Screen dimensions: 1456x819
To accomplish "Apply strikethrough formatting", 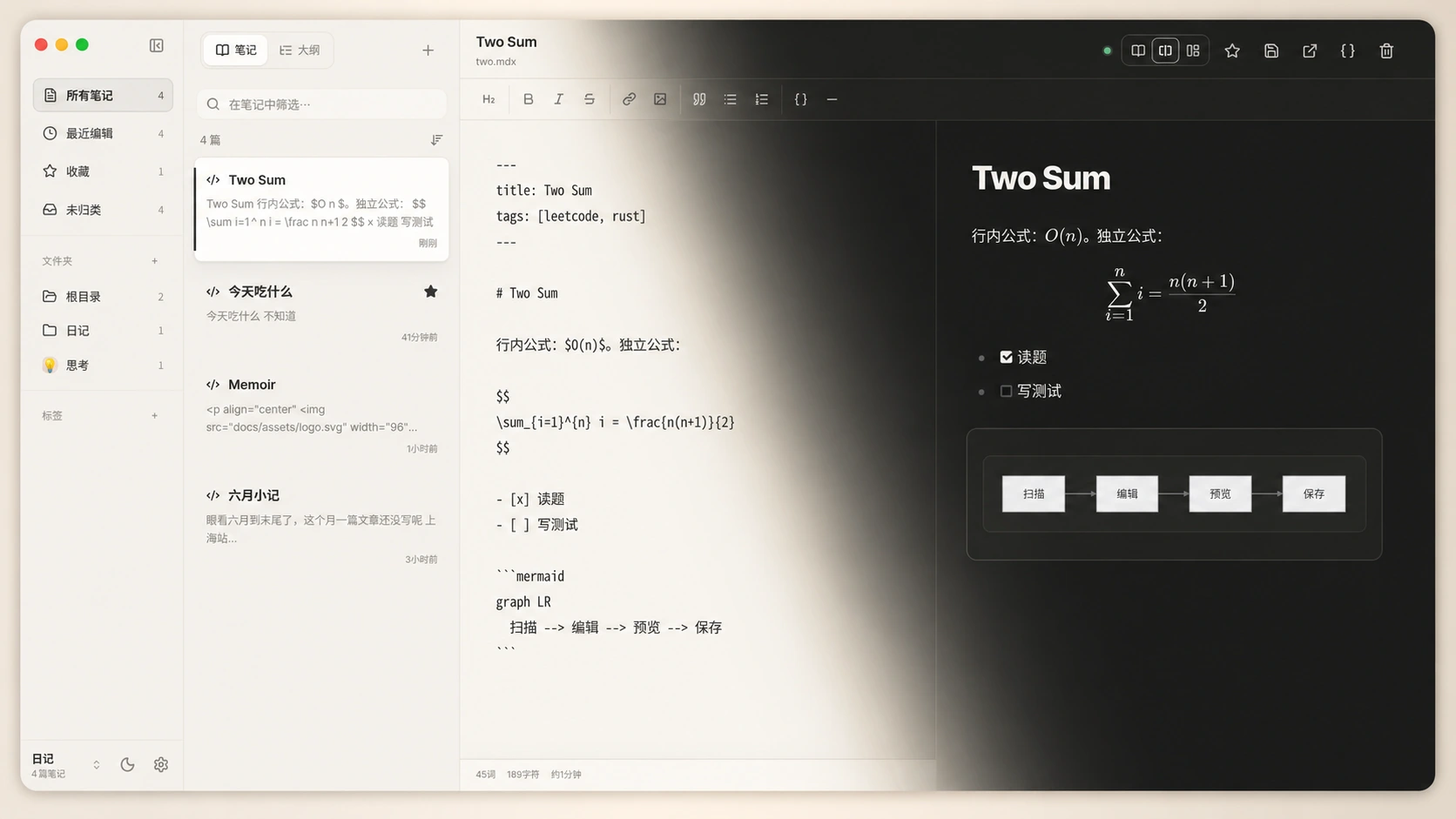I will (x=590, y=99).
